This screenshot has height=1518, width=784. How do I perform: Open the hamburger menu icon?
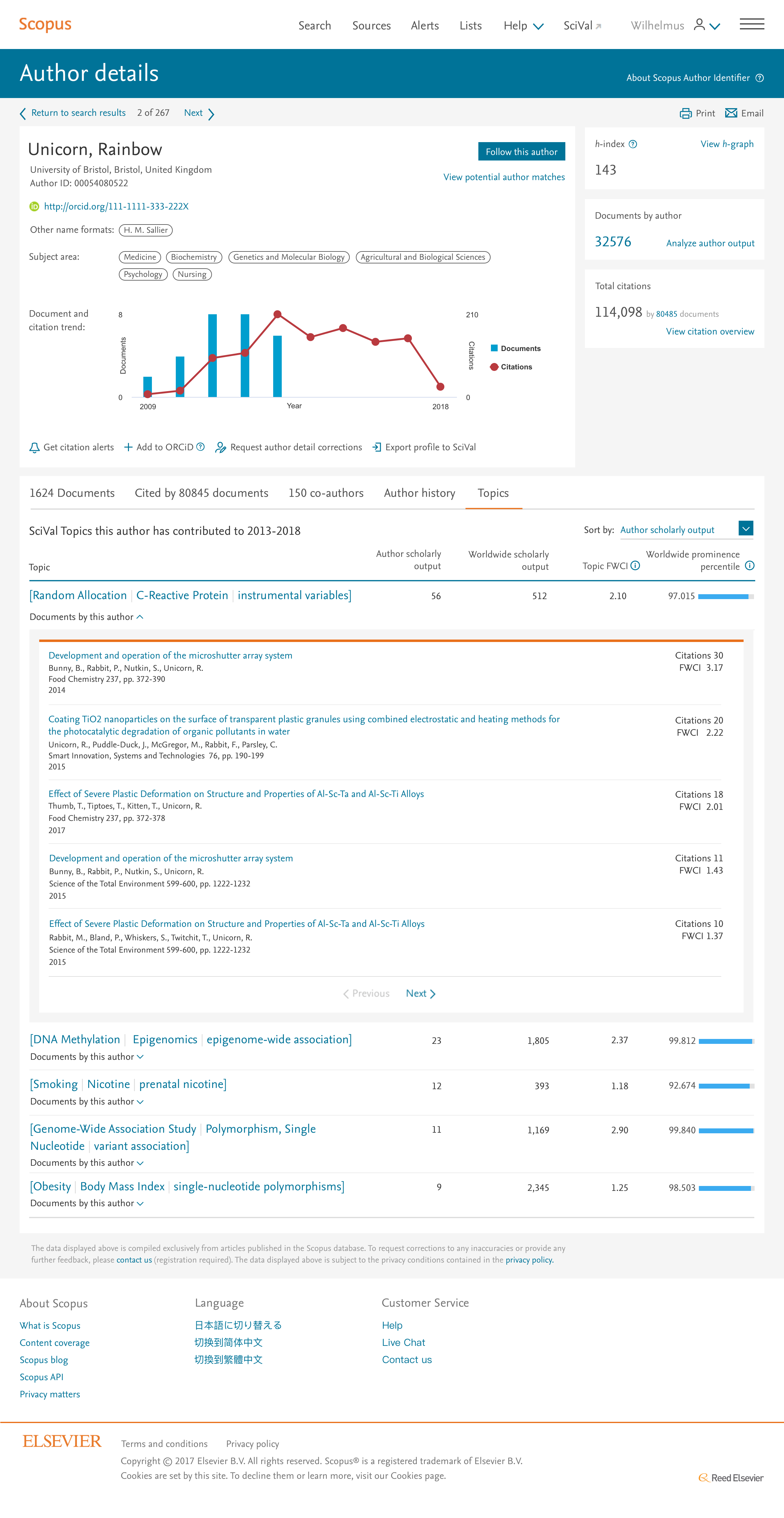pos(752,24)
